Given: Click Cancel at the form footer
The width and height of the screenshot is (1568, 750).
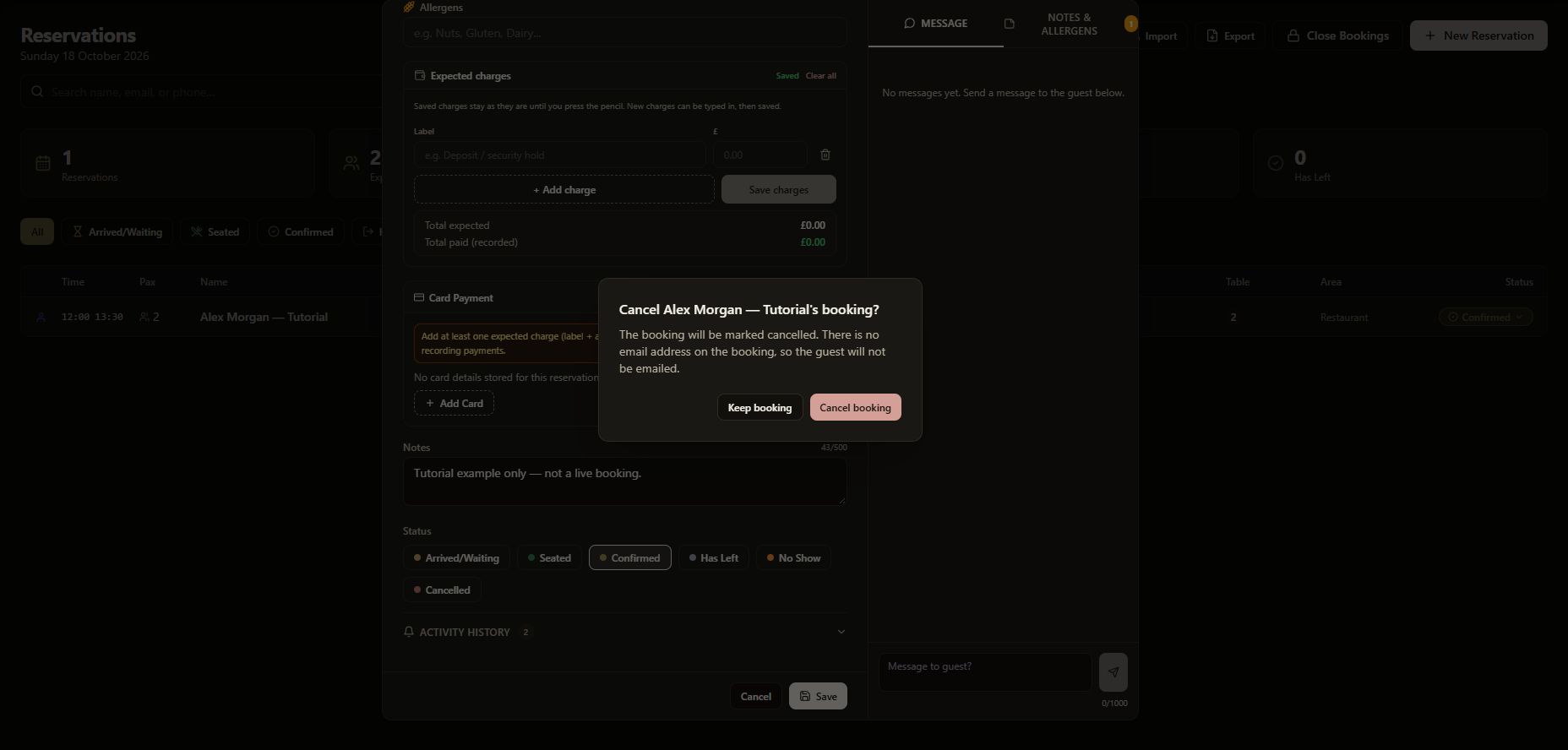Looking at the screenshot, I should coord(755,696).
